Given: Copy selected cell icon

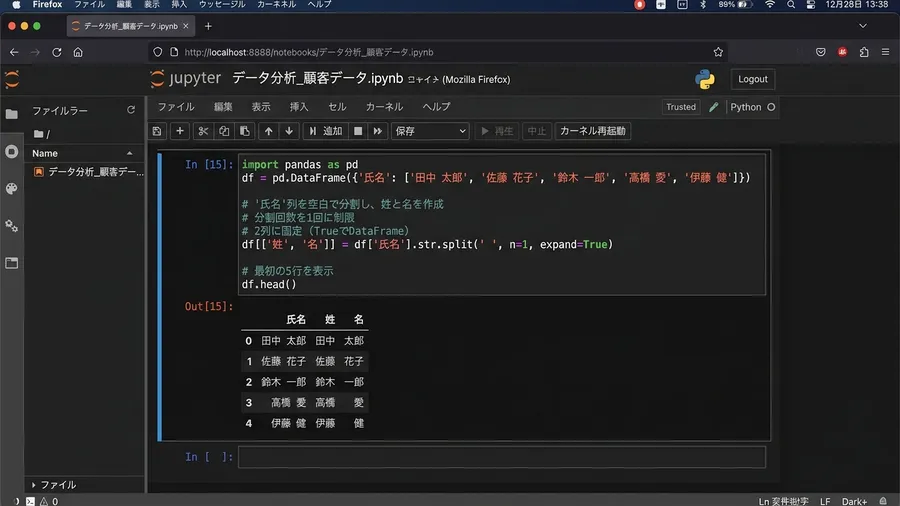Looking at the screenshot, I should pyautogui.click(x=224, y=131).
